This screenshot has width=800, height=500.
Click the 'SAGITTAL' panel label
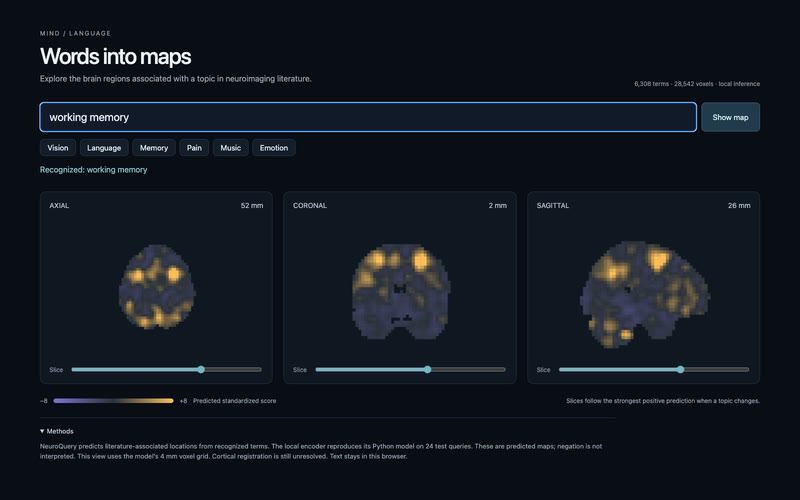tap(553, 206)
